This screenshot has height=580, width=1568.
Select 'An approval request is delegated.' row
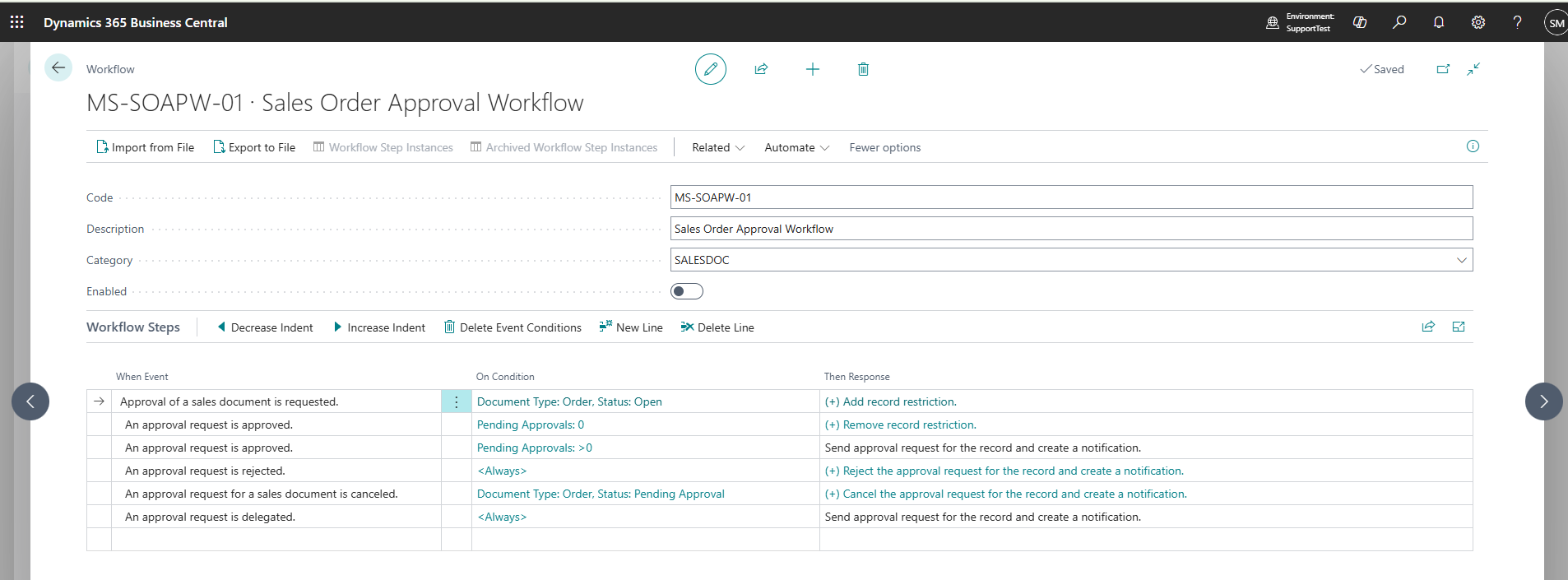click(210, 517)
